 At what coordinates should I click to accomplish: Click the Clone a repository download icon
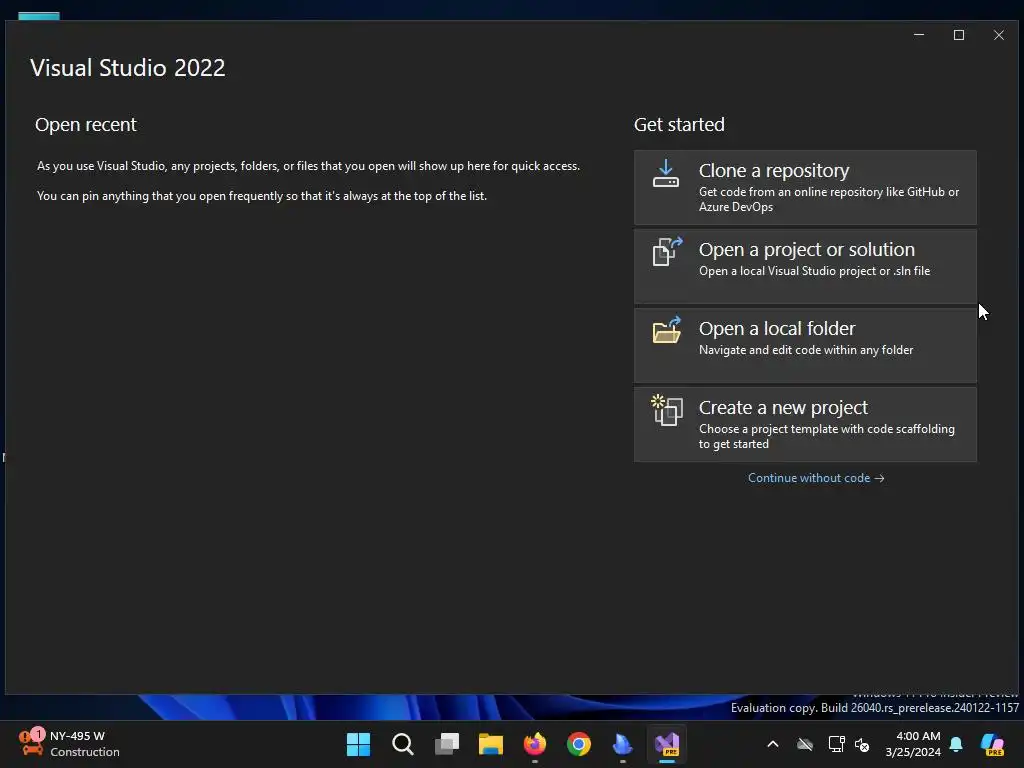[665, 174]
